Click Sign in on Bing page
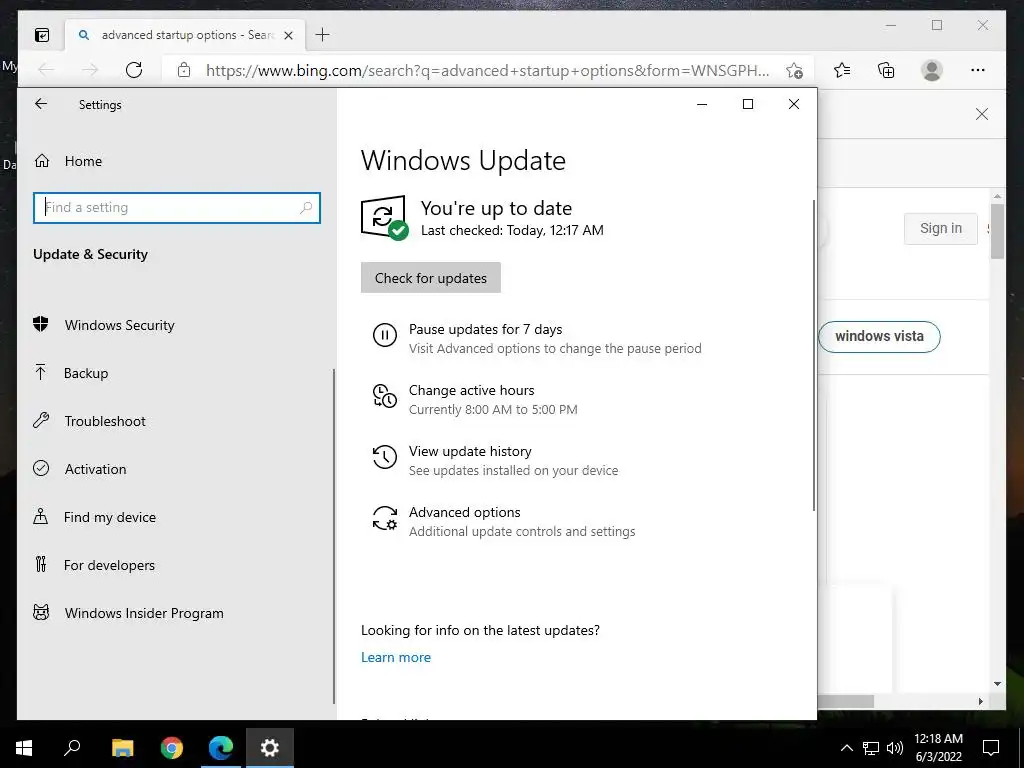This screenshot has width=1024, height=768. [x=940, y=229]
